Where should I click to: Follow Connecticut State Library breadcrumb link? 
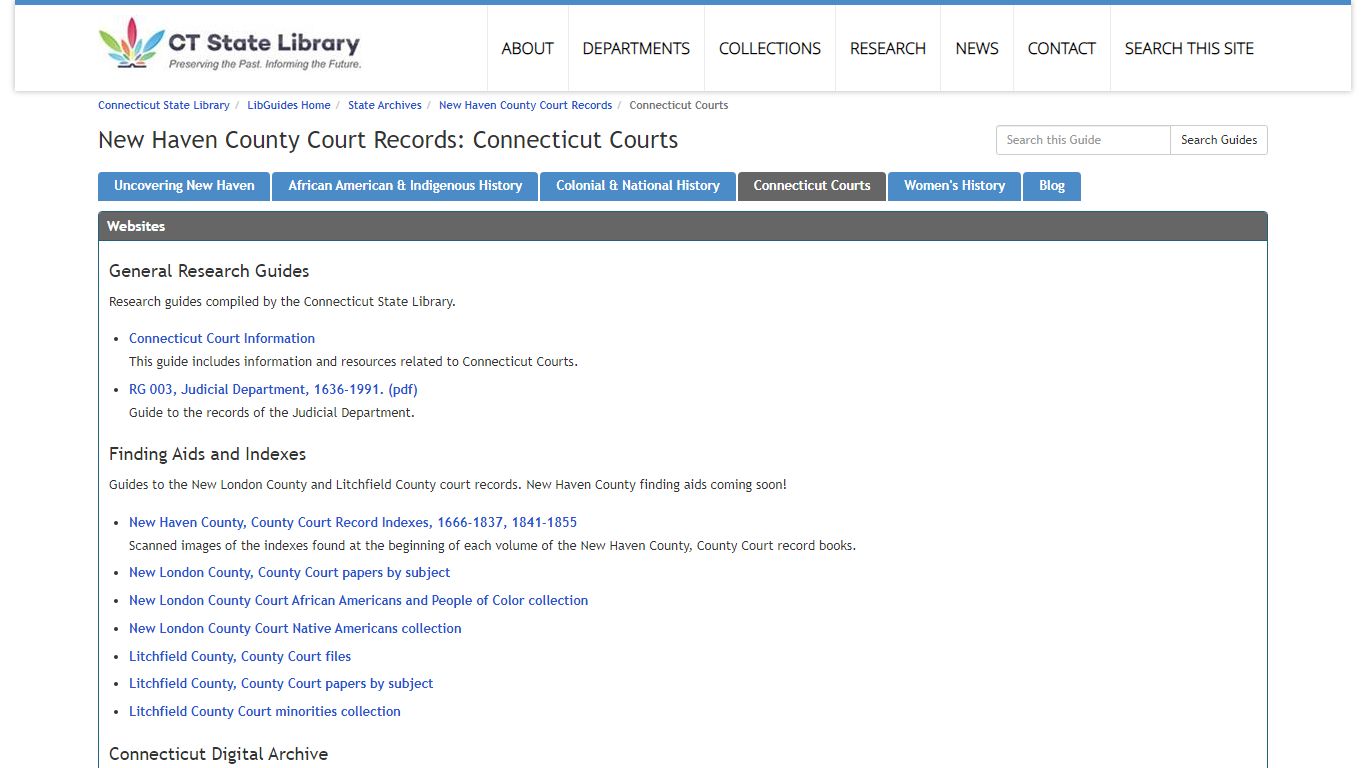(x=164, y=105)
